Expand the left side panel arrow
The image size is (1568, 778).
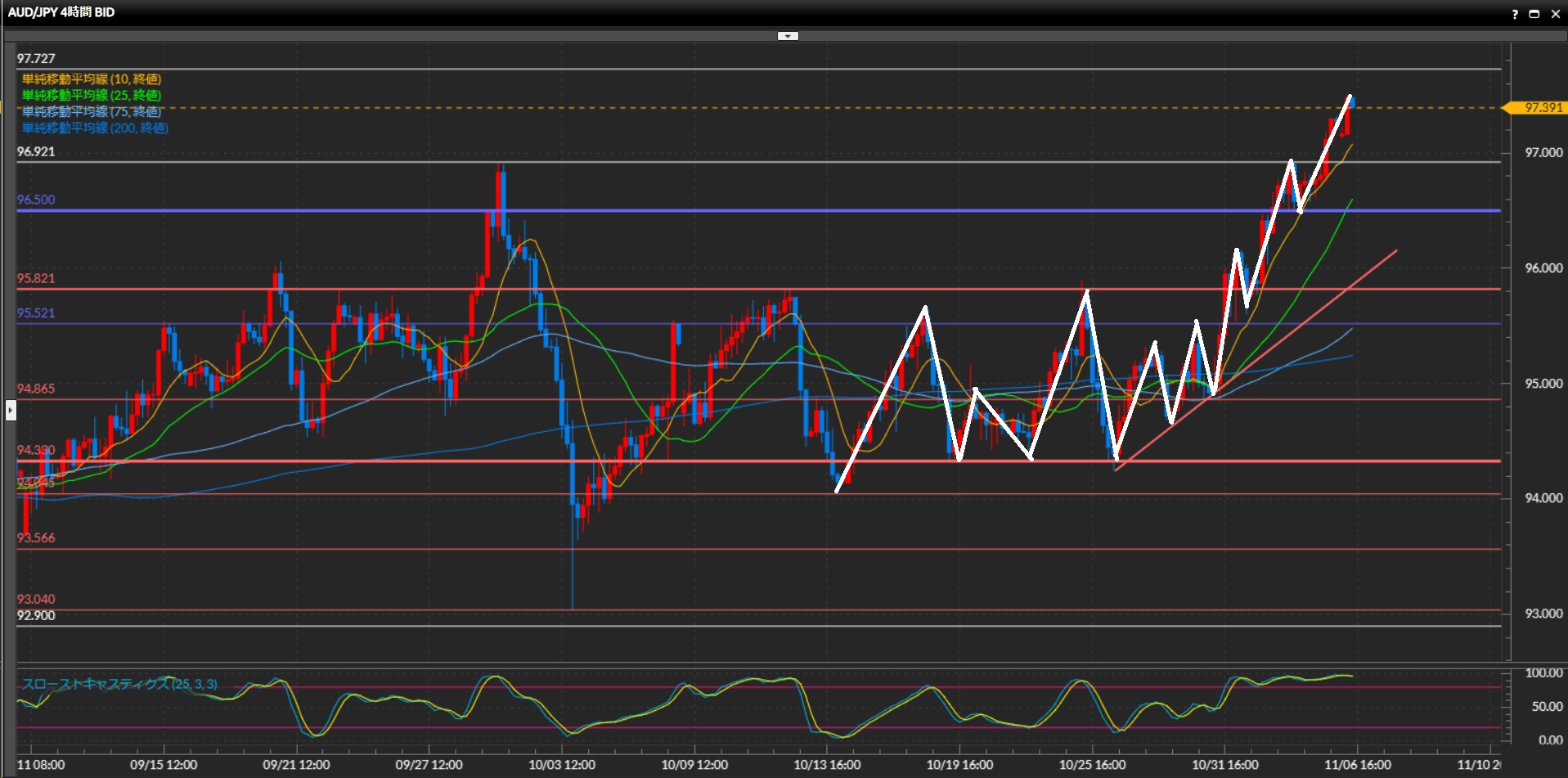[11, 409]
